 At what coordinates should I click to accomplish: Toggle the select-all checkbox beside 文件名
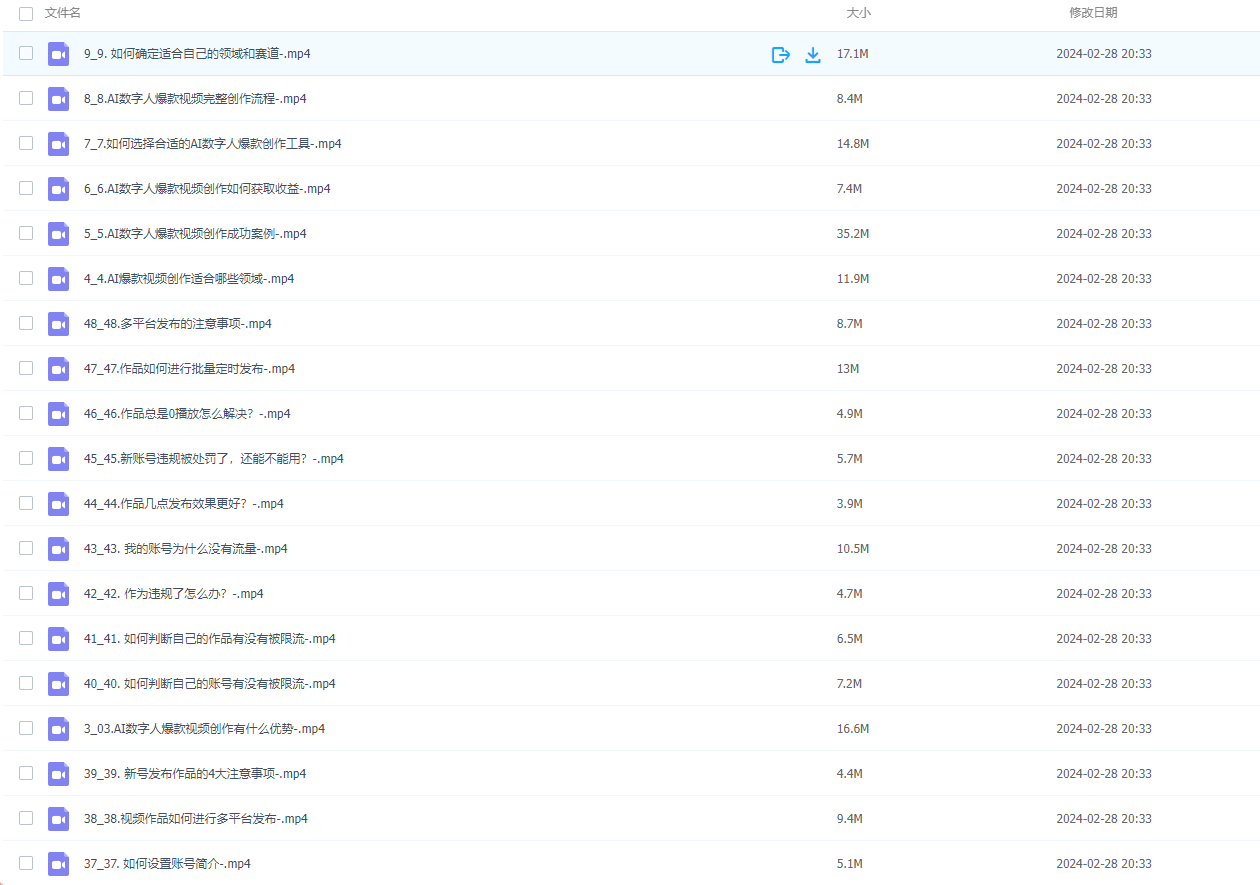[x=26, y=13]
